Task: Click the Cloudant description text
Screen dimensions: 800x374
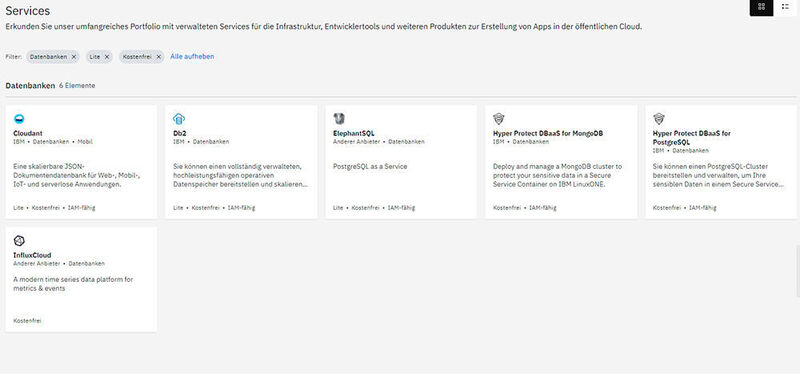Action: coord(77,176)
